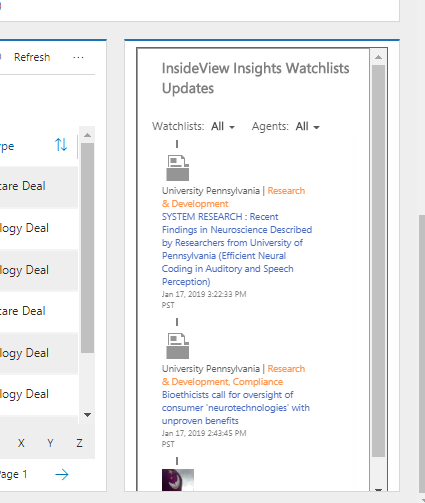Click second 'University Pennsylvania' company name
Screen dimensions: 425x503
point(211,369)
